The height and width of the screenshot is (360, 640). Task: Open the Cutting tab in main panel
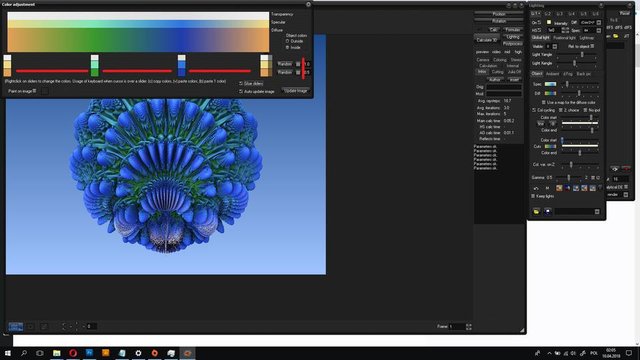(x=497, y=71)
